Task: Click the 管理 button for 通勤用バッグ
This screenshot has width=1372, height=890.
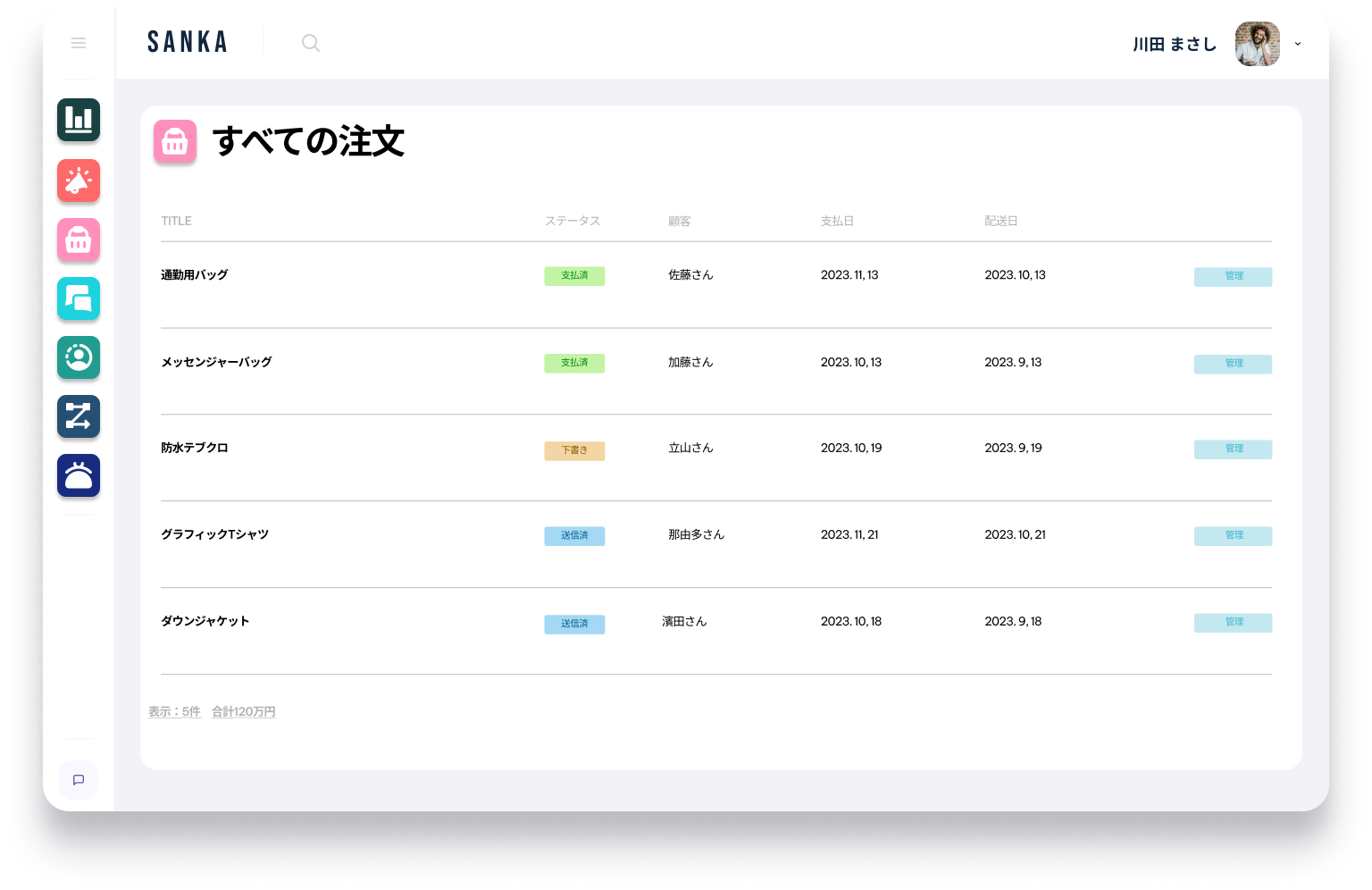Action: tap(1233, 276)
